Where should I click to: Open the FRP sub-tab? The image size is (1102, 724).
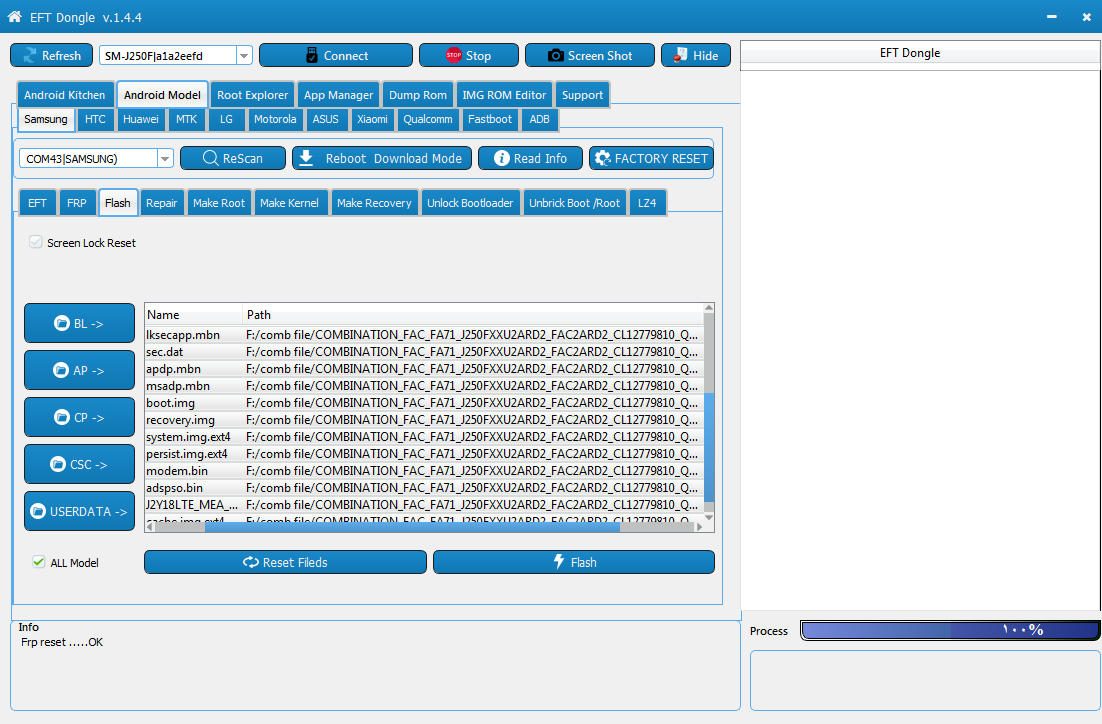point(77,203)
